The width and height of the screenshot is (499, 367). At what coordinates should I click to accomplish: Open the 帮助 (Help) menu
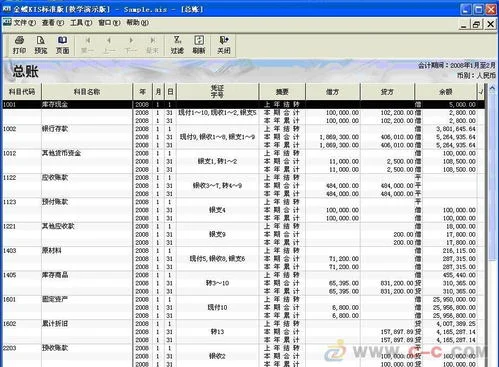click(x=137, y=23)
